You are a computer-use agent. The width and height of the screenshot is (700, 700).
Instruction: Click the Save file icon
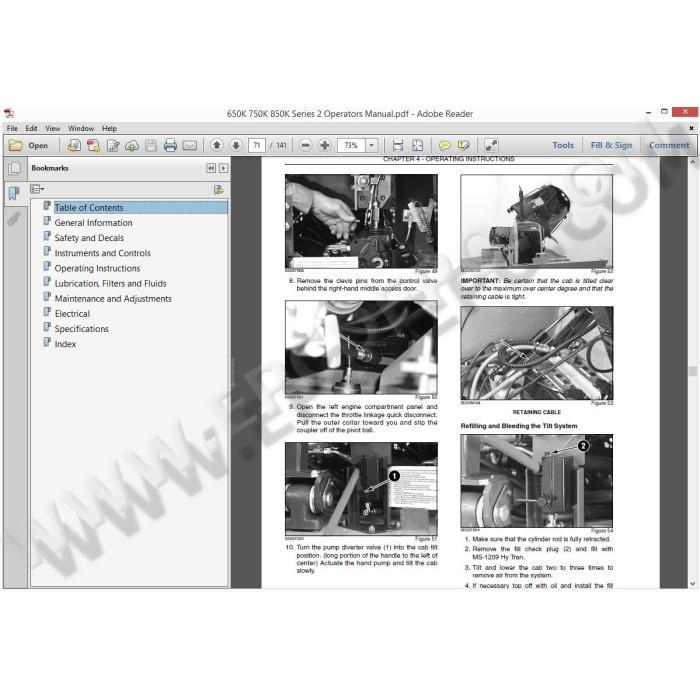tap(151, 146)
